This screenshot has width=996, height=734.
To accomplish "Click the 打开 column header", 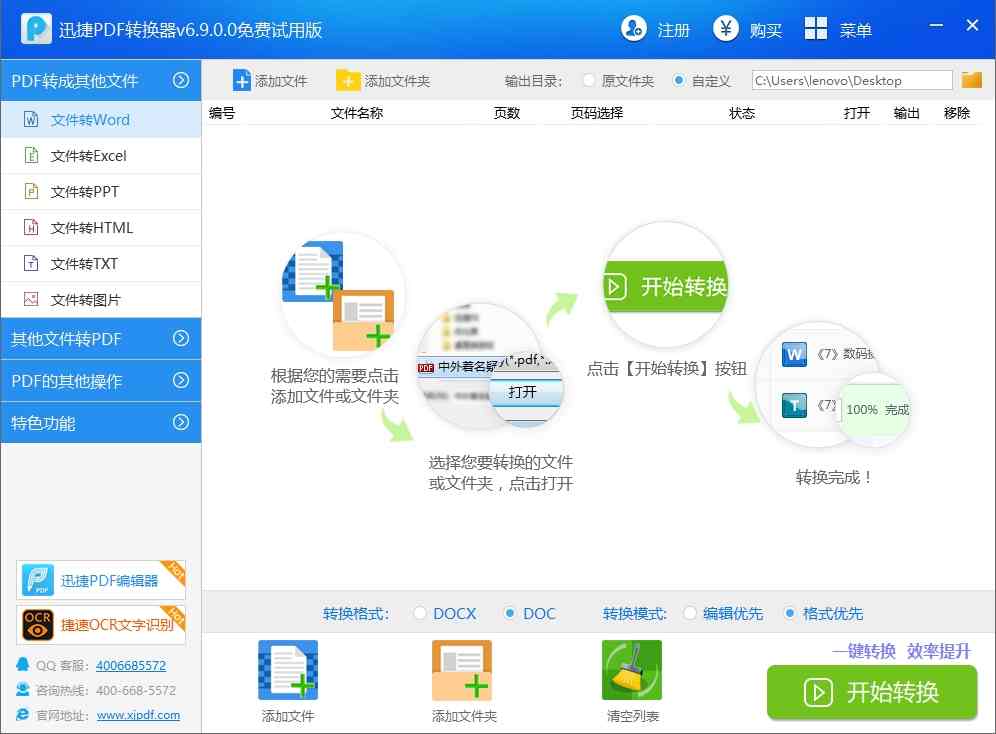I will click(856, 113).
